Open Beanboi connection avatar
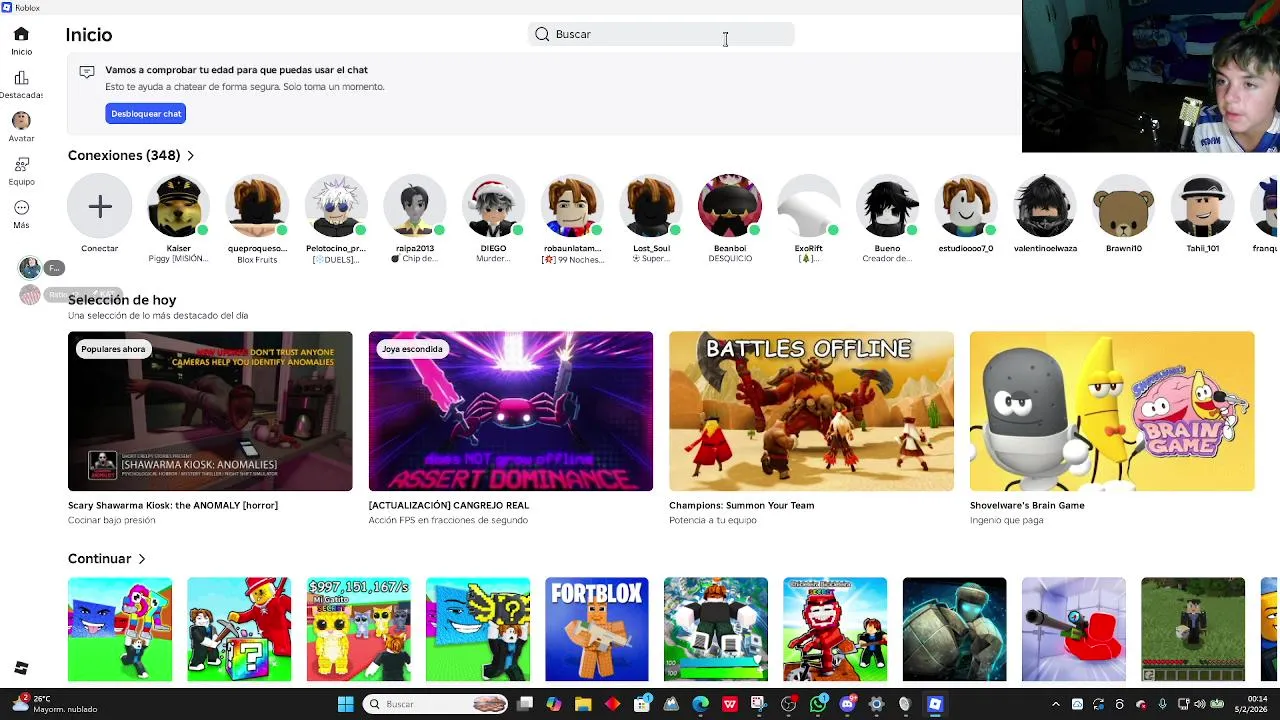Screen dimensions: 1280x720 coord(730,206)
